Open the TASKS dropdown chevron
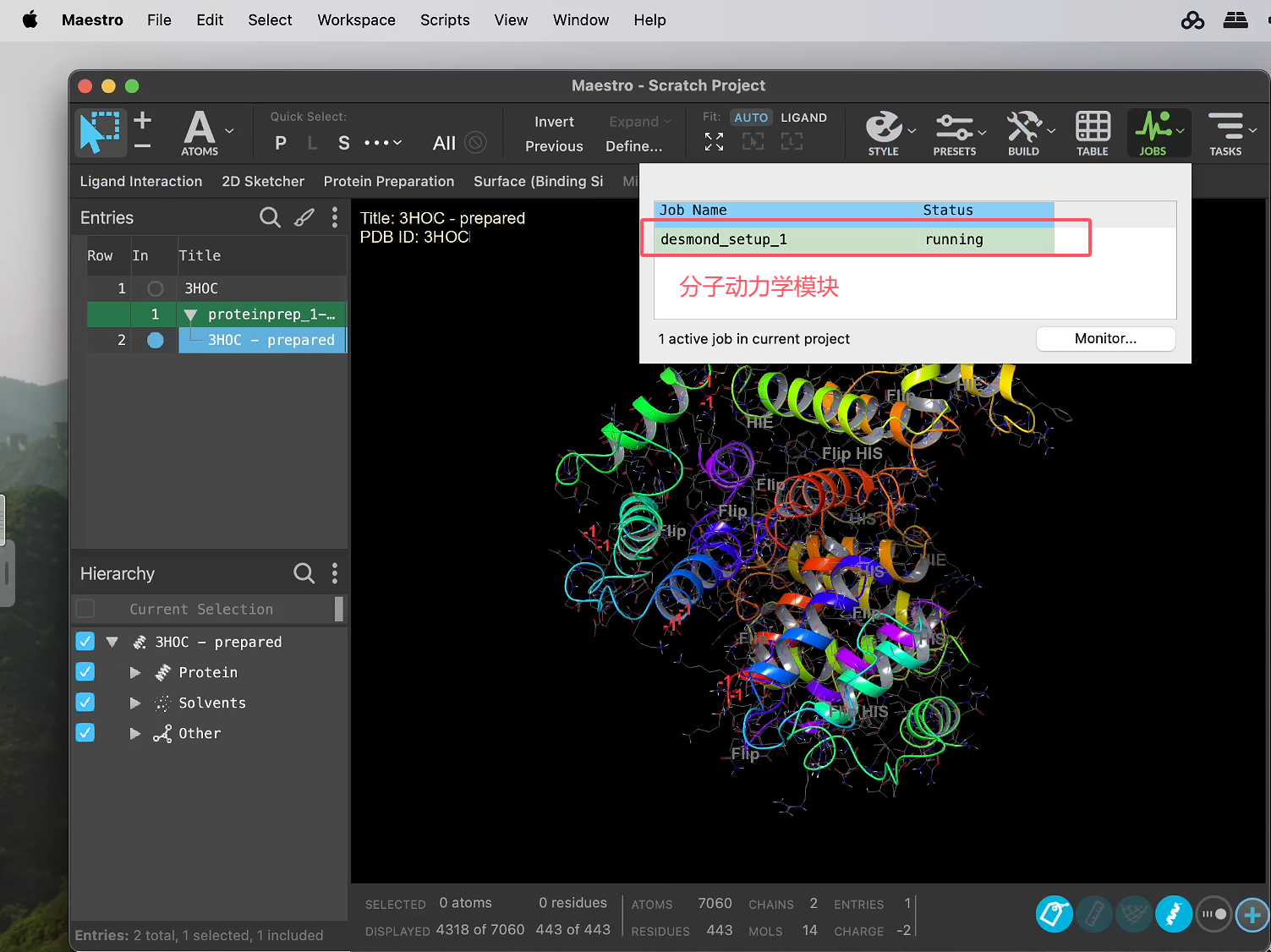This screenshot has width=1271, height=952. (x=1252, y=130)
